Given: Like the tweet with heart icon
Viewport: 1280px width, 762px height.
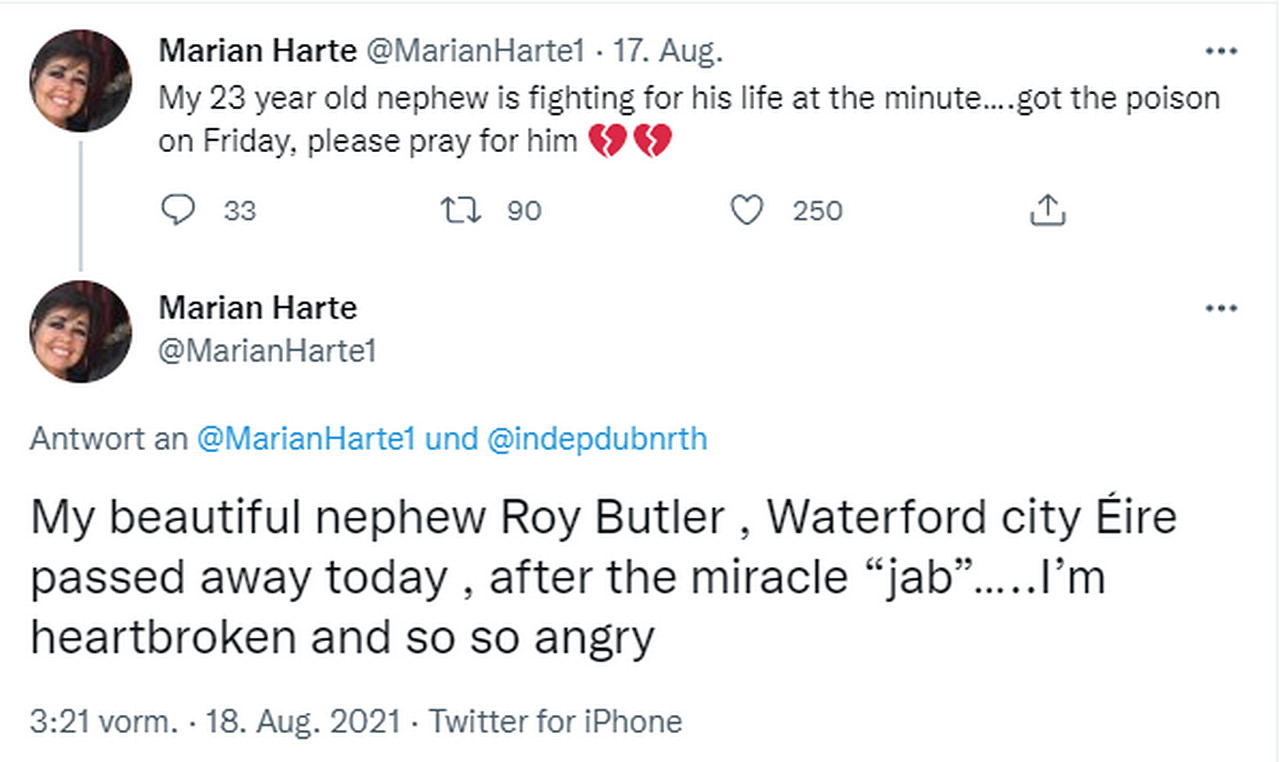Looking at the screenshot, I should [747, 210].
